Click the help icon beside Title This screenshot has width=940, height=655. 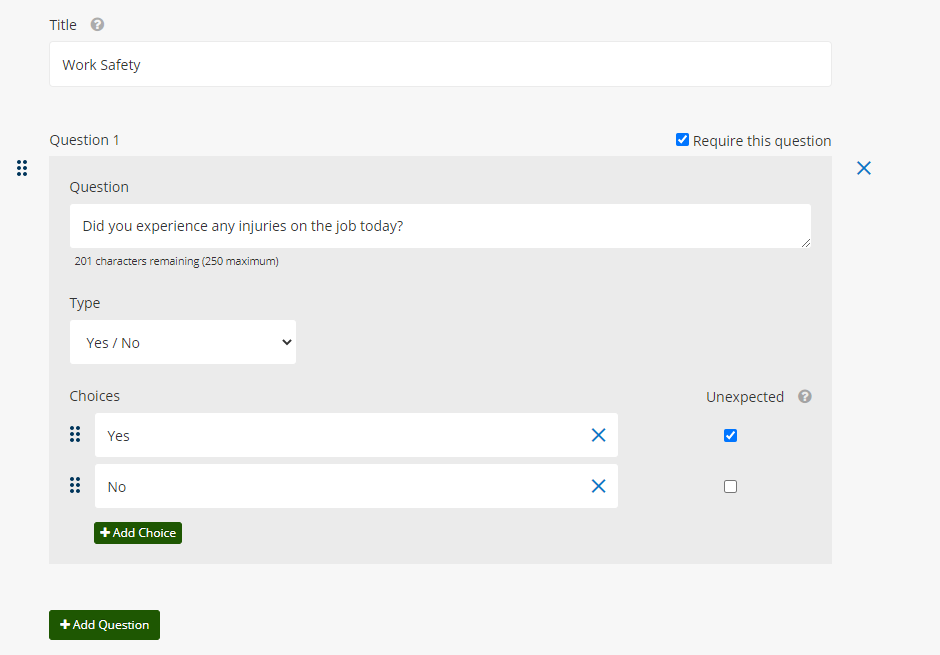click(x=97, y=25)
